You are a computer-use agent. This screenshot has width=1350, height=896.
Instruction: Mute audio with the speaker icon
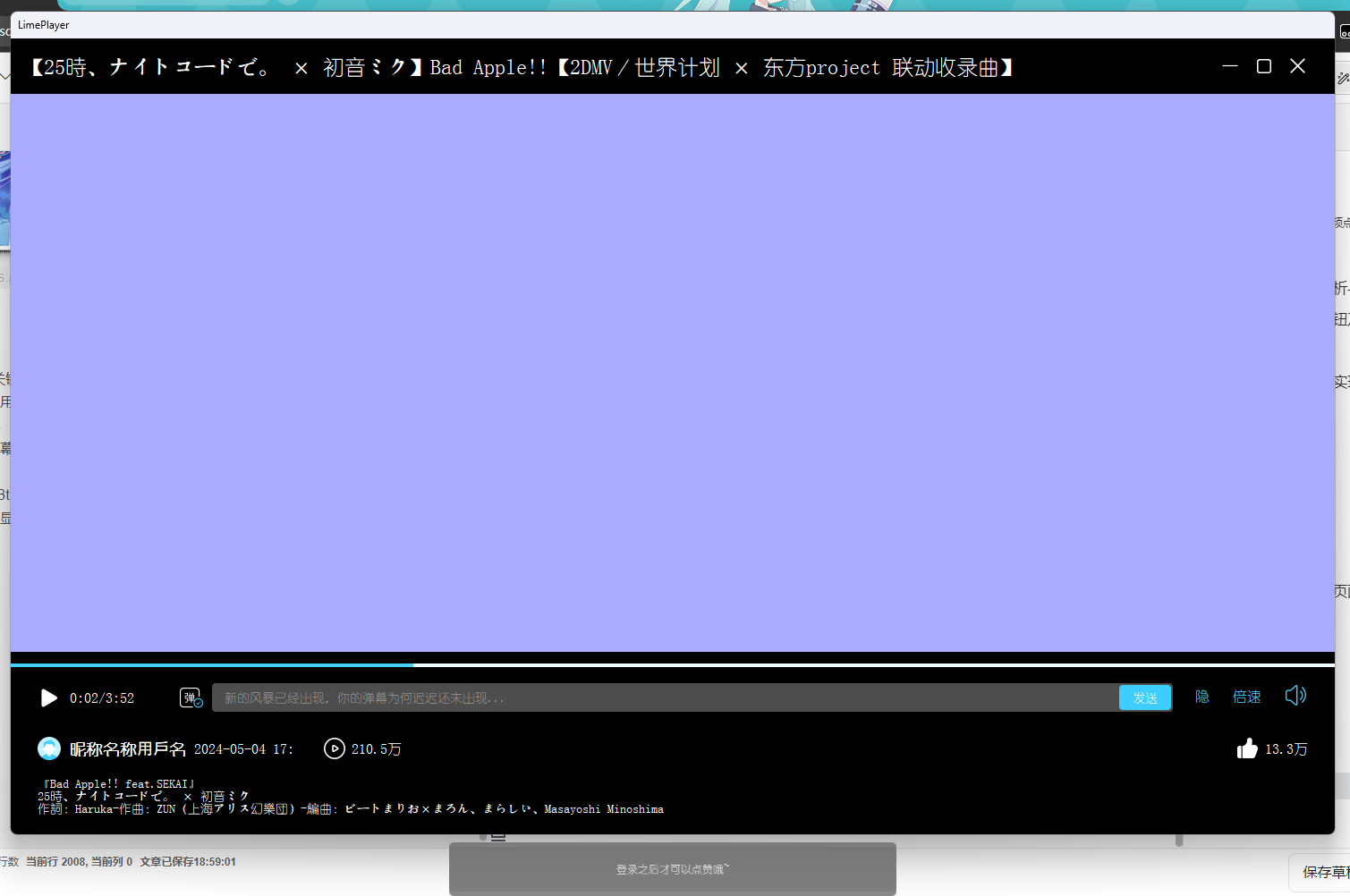click(1295, 696)
